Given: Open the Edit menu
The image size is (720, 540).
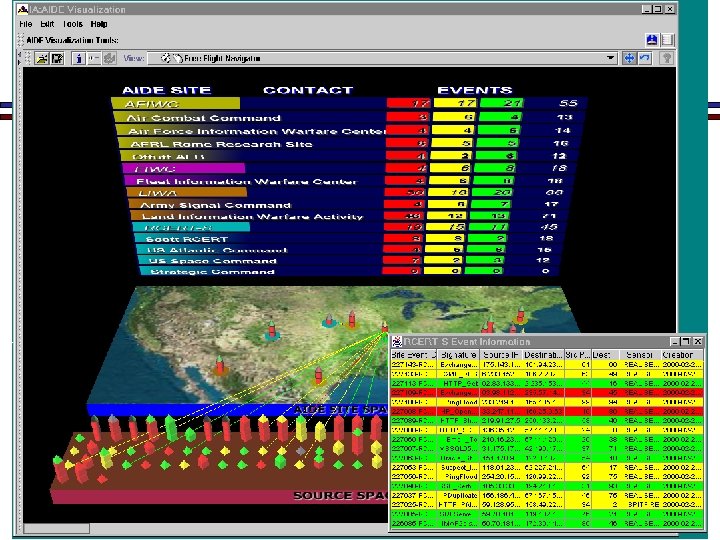Looking at the screenshot, I should [x=47, y=24].
